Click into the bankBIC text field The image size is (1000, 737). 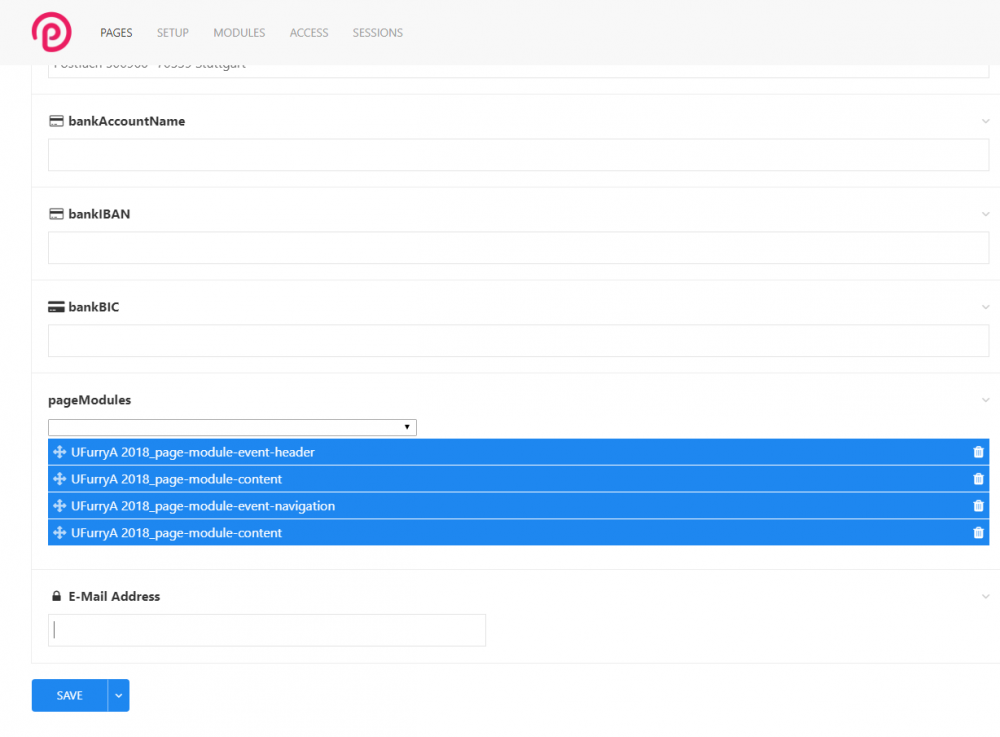518,341
